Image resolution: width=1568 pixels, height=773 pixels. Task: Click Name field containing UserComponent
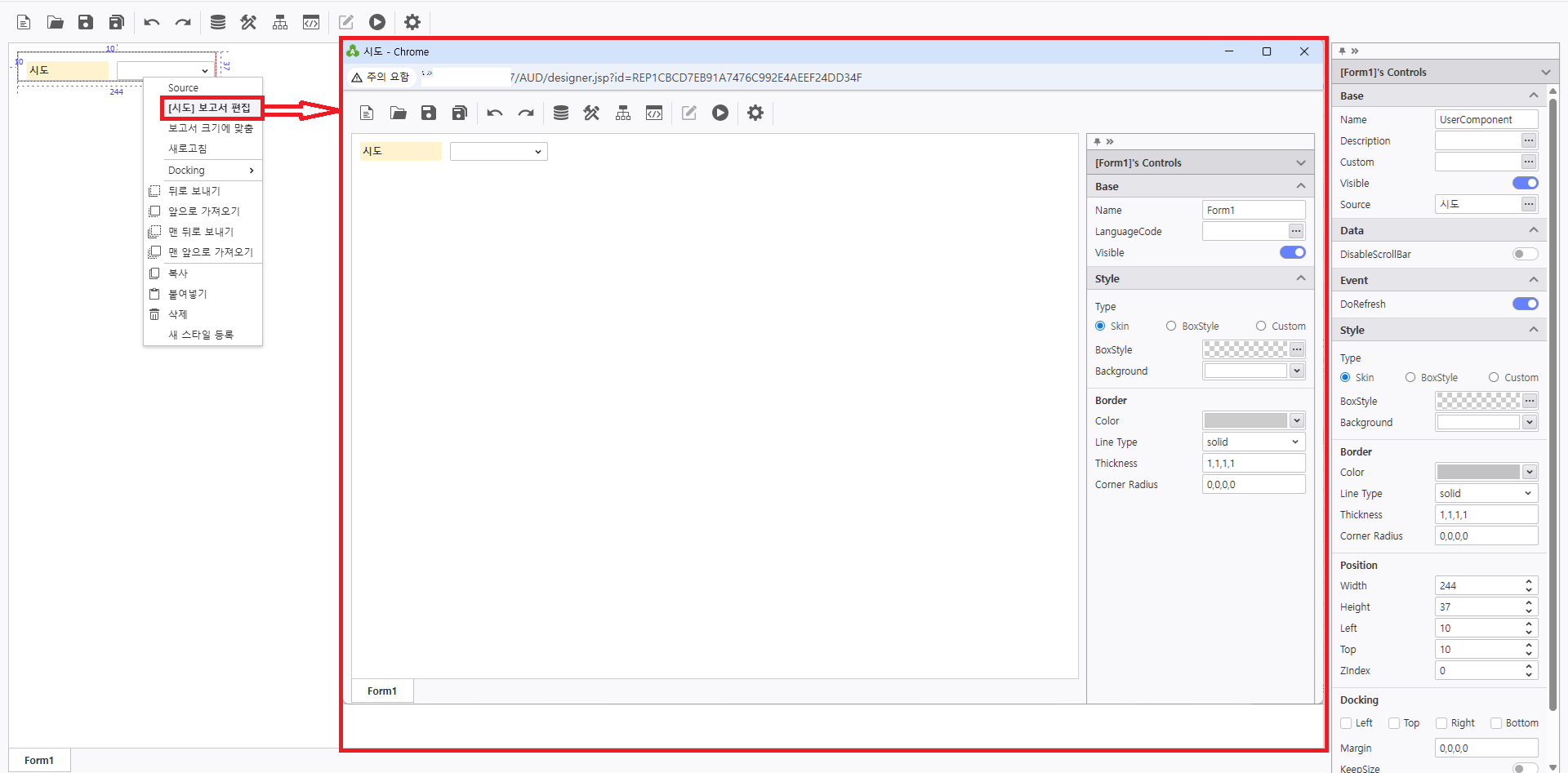point(1486,119)
